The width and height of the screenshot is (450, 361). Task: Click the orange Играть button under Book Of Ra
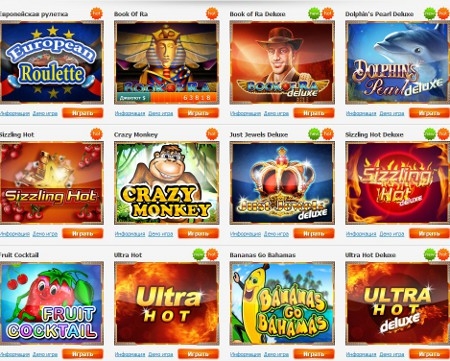(198, 113)
